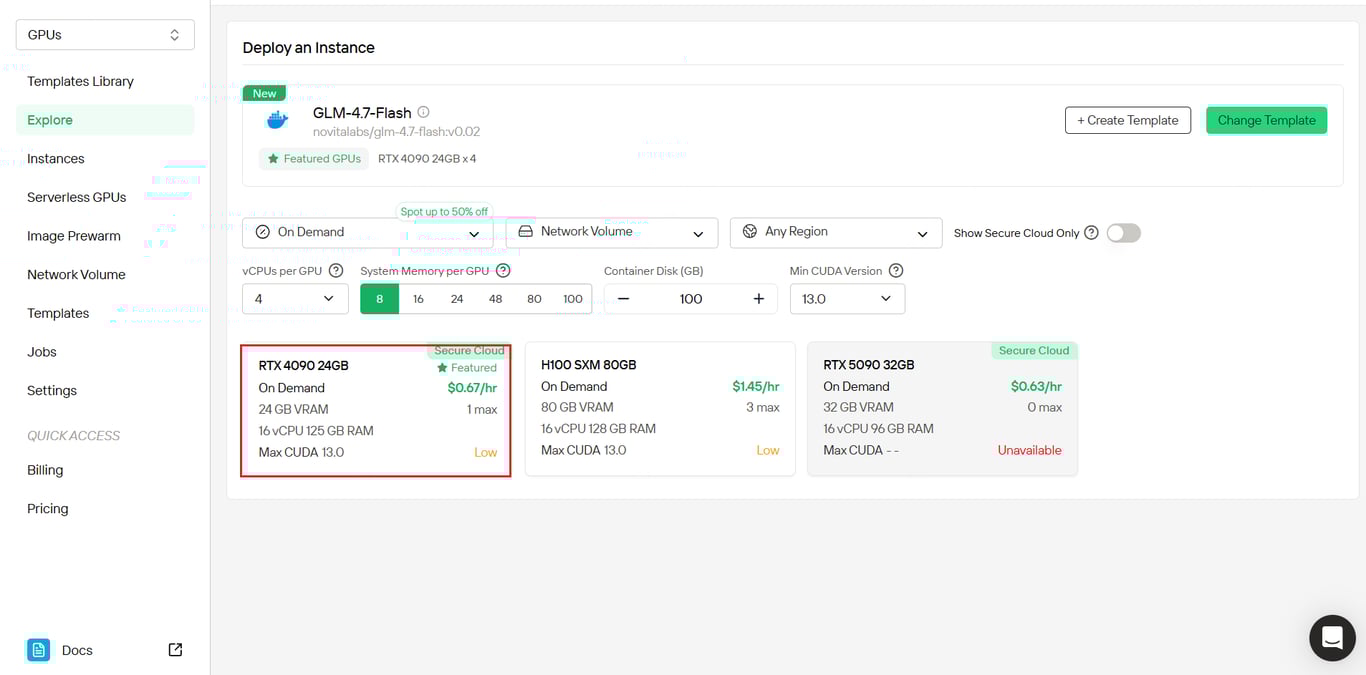Open the Docs link
Screen dimensions: 1366x675
tap(77, 650)
